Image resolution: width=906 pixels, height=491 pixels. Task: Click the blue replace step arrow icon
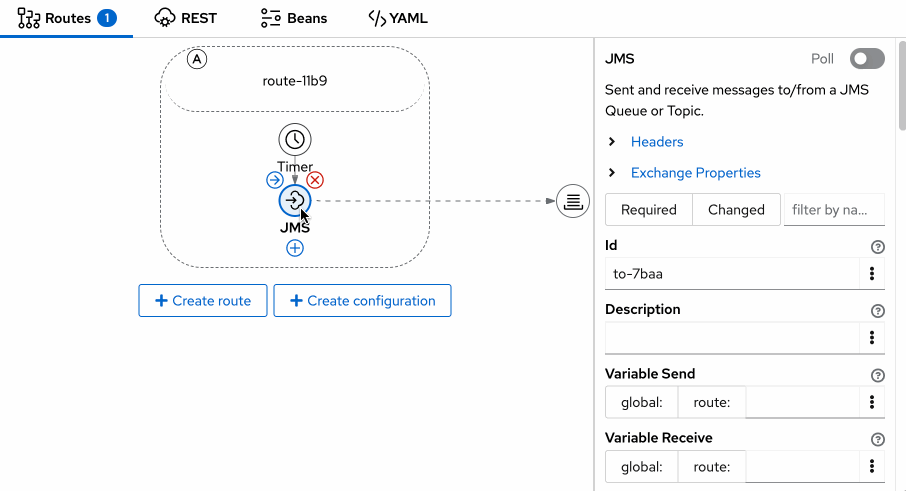[275, 180]
